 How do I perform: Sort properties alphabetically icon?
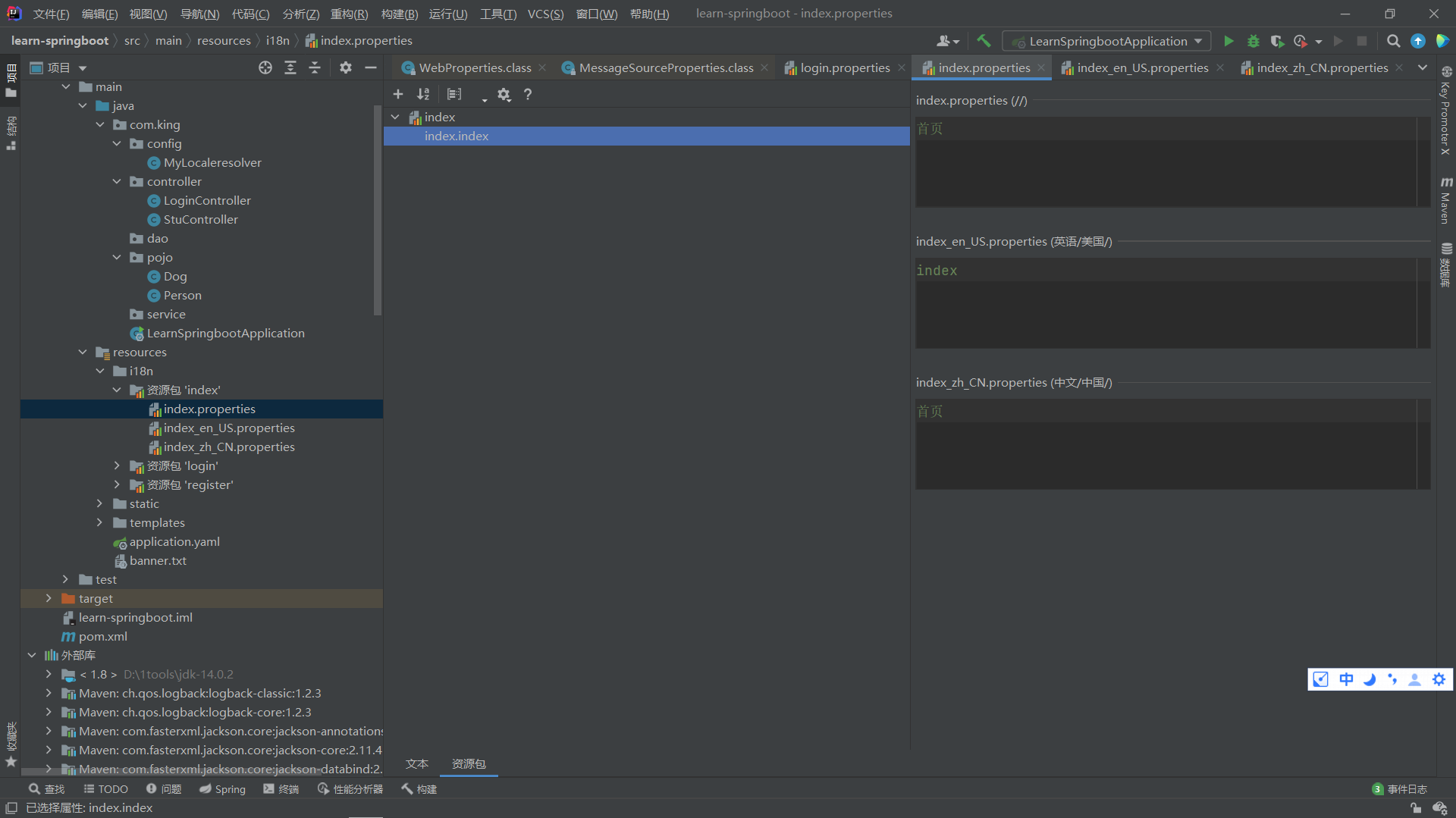click(x=423, y=94)
